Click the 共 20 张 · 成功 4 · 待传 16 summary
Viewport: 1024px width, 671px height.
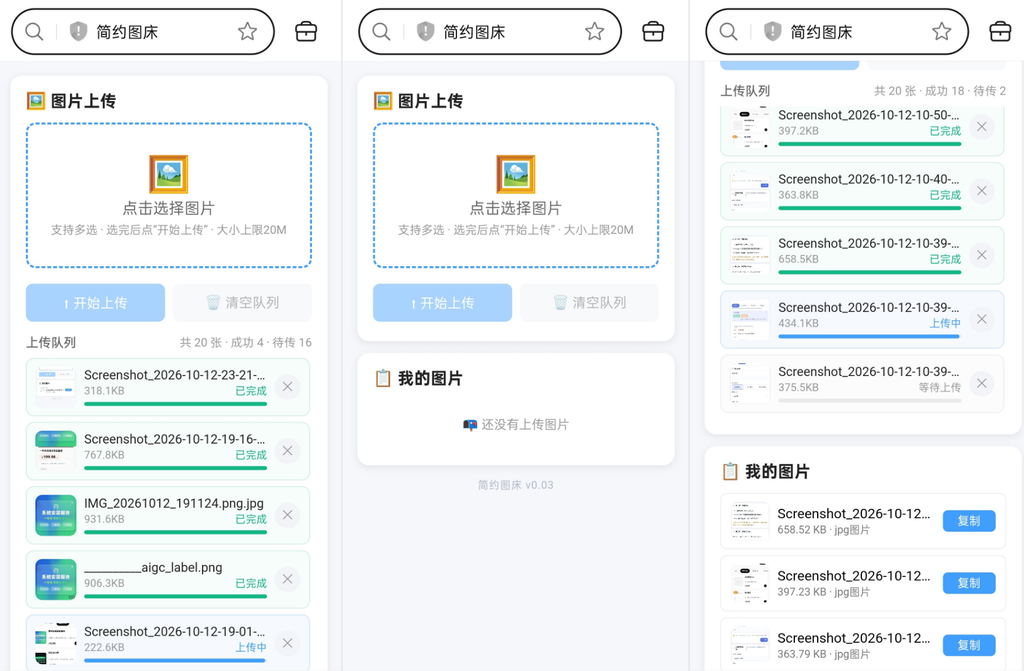pyautogui.click(x=246, y=342)
